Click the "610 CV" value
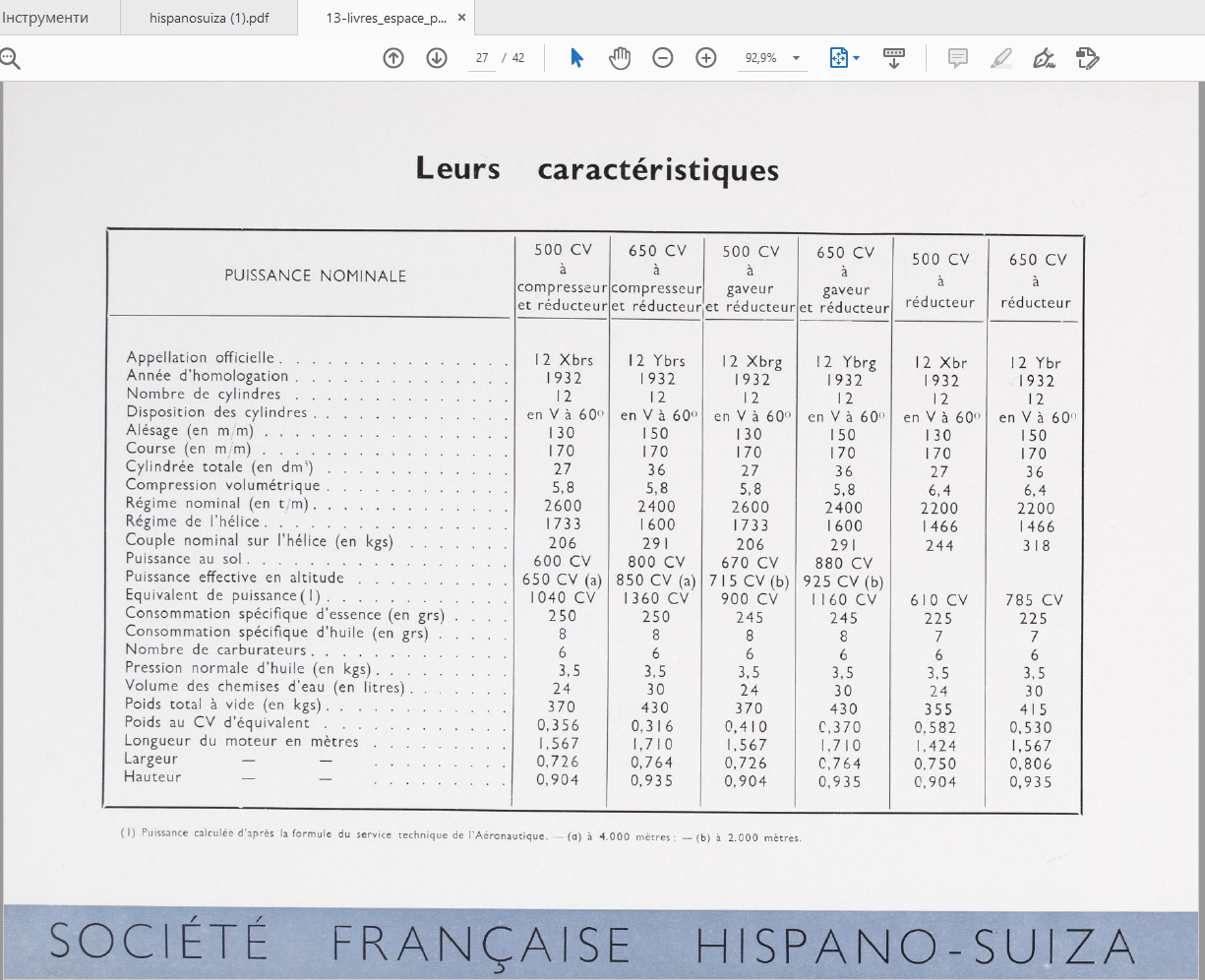The width and height of the screenshot is (1205, 980). pos(938,599)
